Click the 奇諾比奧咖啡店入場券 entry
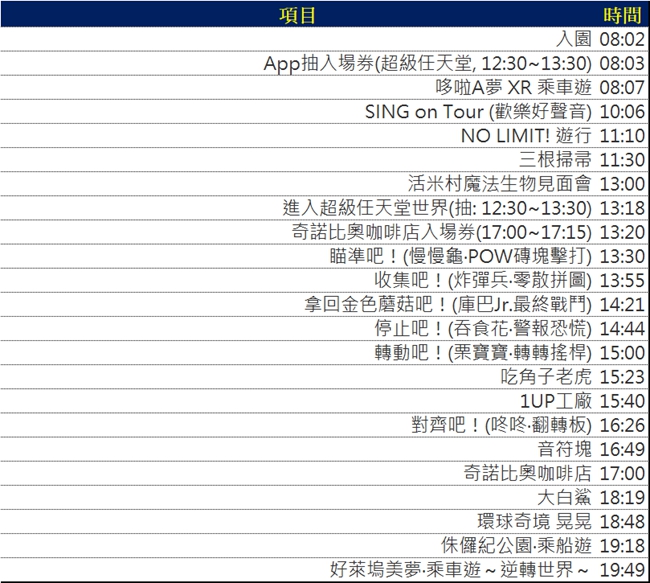 [442, 232]
